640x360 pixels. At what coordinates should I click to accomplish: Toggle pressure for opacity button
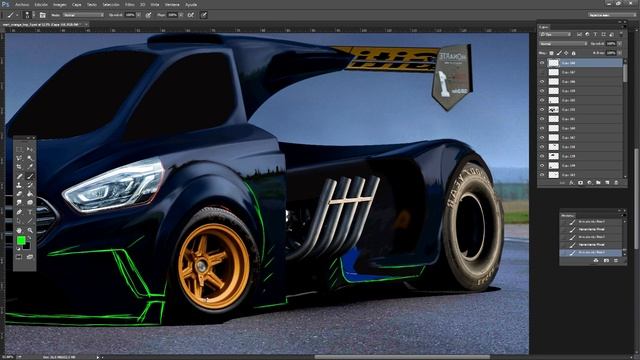pyautogui.click(x=148, y=15)
